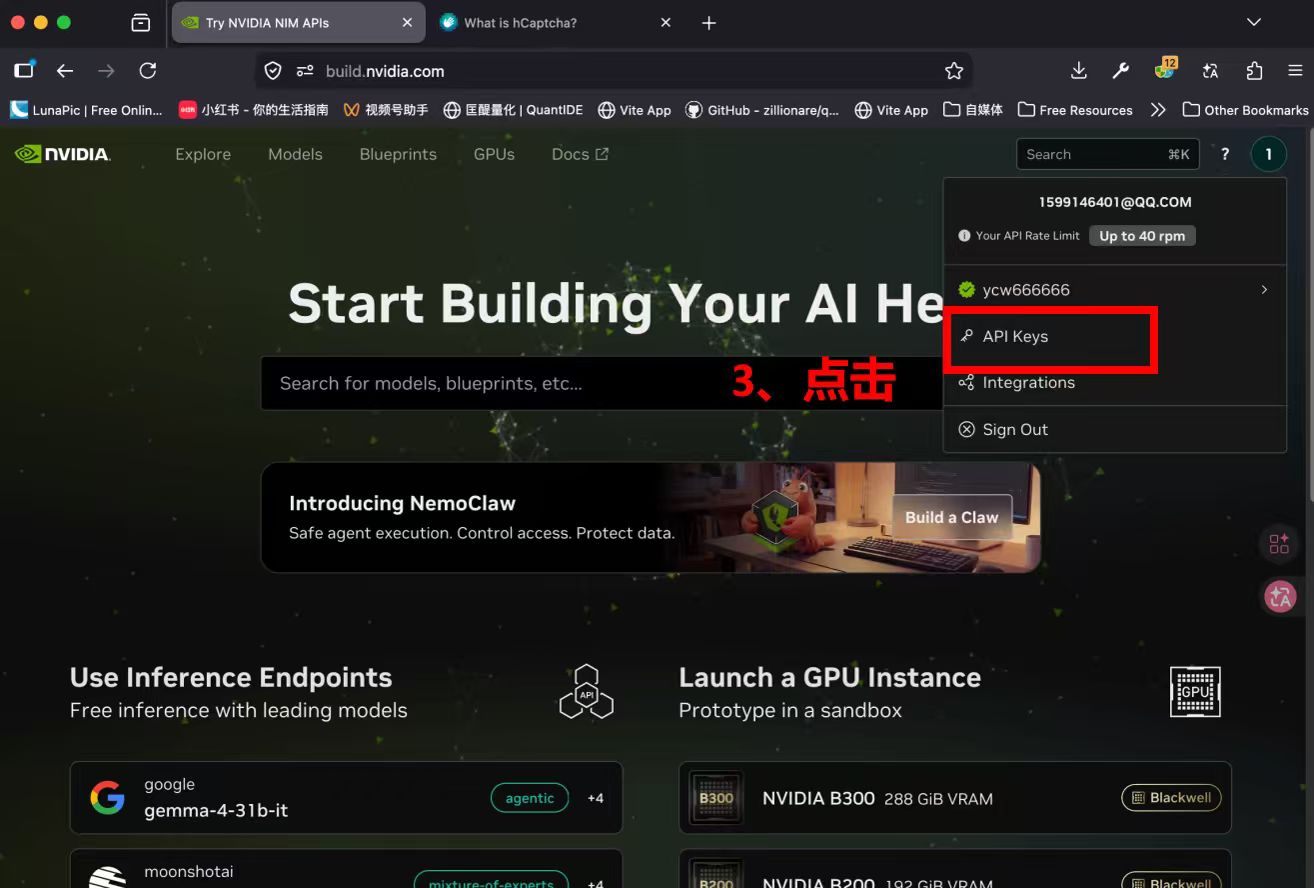Expand the ycw666666 account entry via its chevron

click(x=1263, y=289)
